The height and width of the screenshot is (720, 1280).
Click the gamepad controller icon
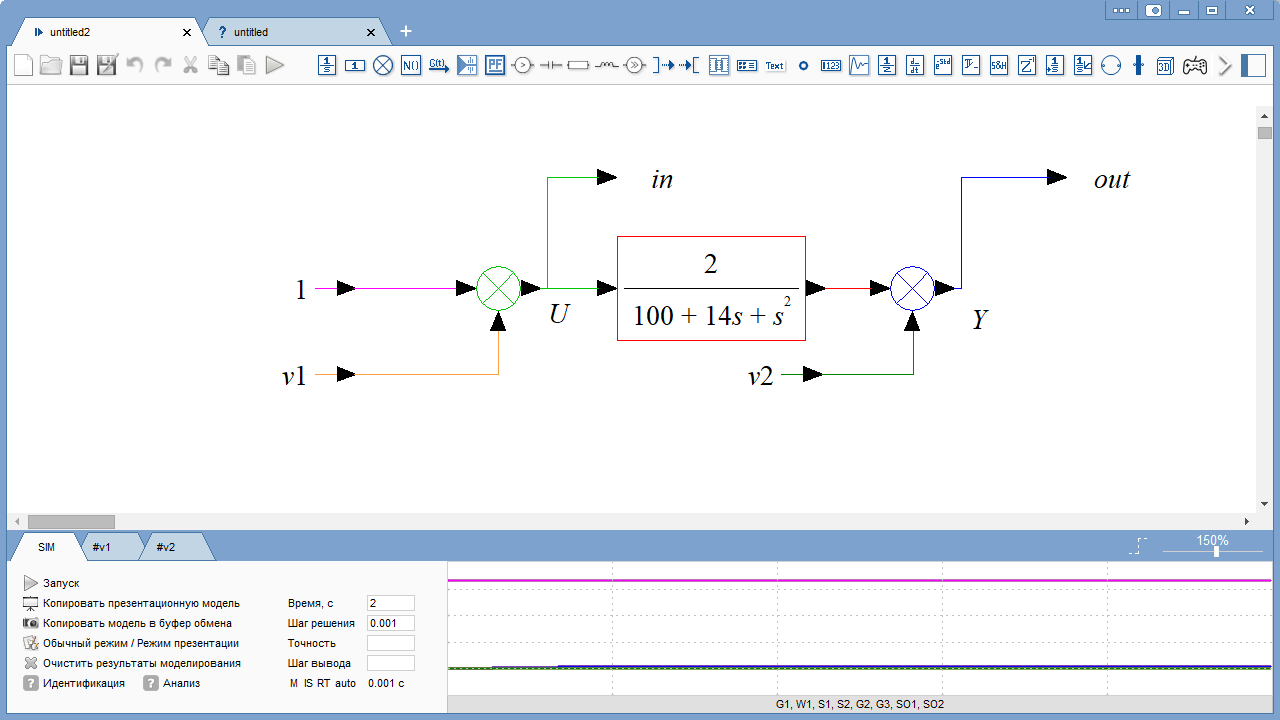point(1195,66)
